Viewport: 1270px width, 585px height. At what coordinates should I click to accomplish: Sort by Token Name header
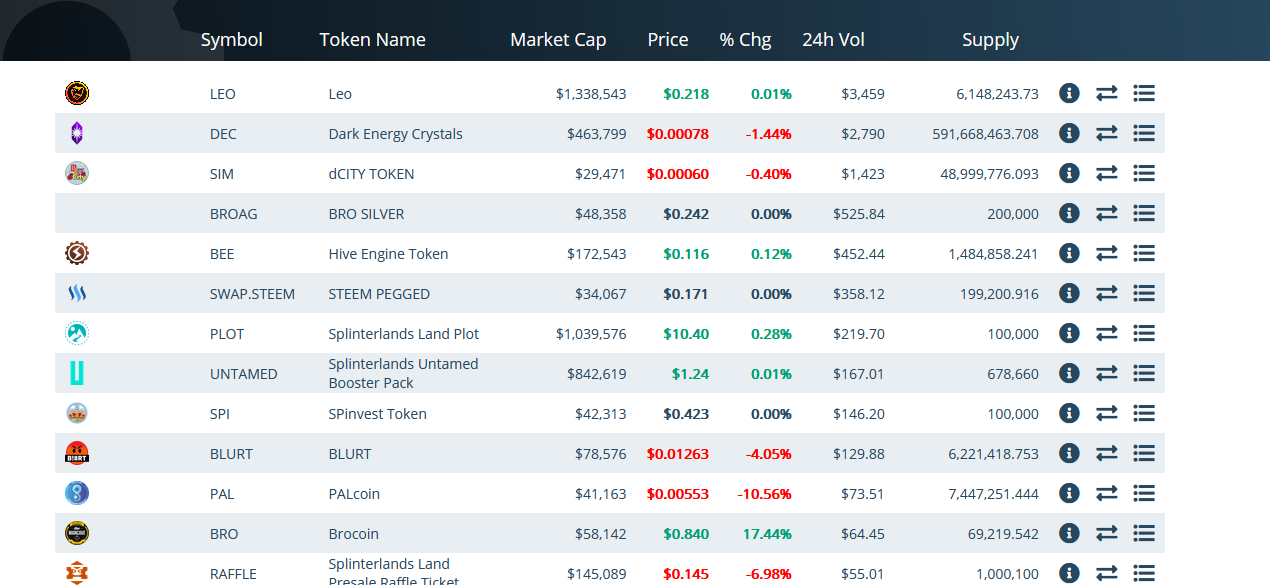(372, 40)
